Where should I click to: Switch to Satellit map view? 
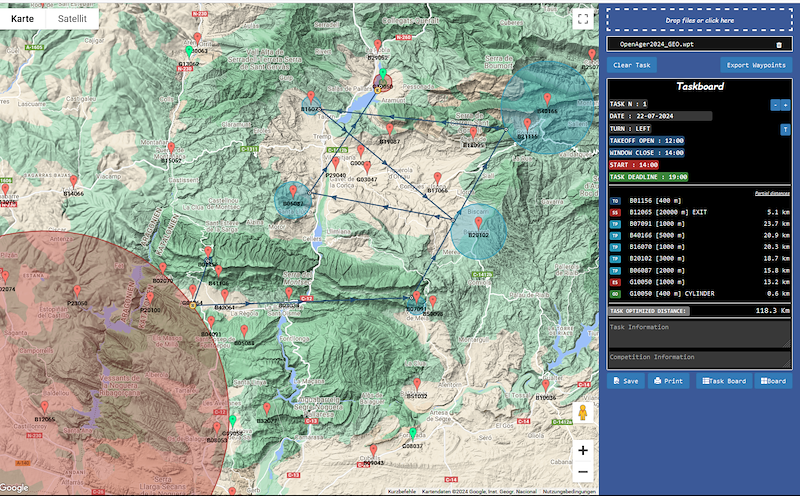click(x=72, y=19)
